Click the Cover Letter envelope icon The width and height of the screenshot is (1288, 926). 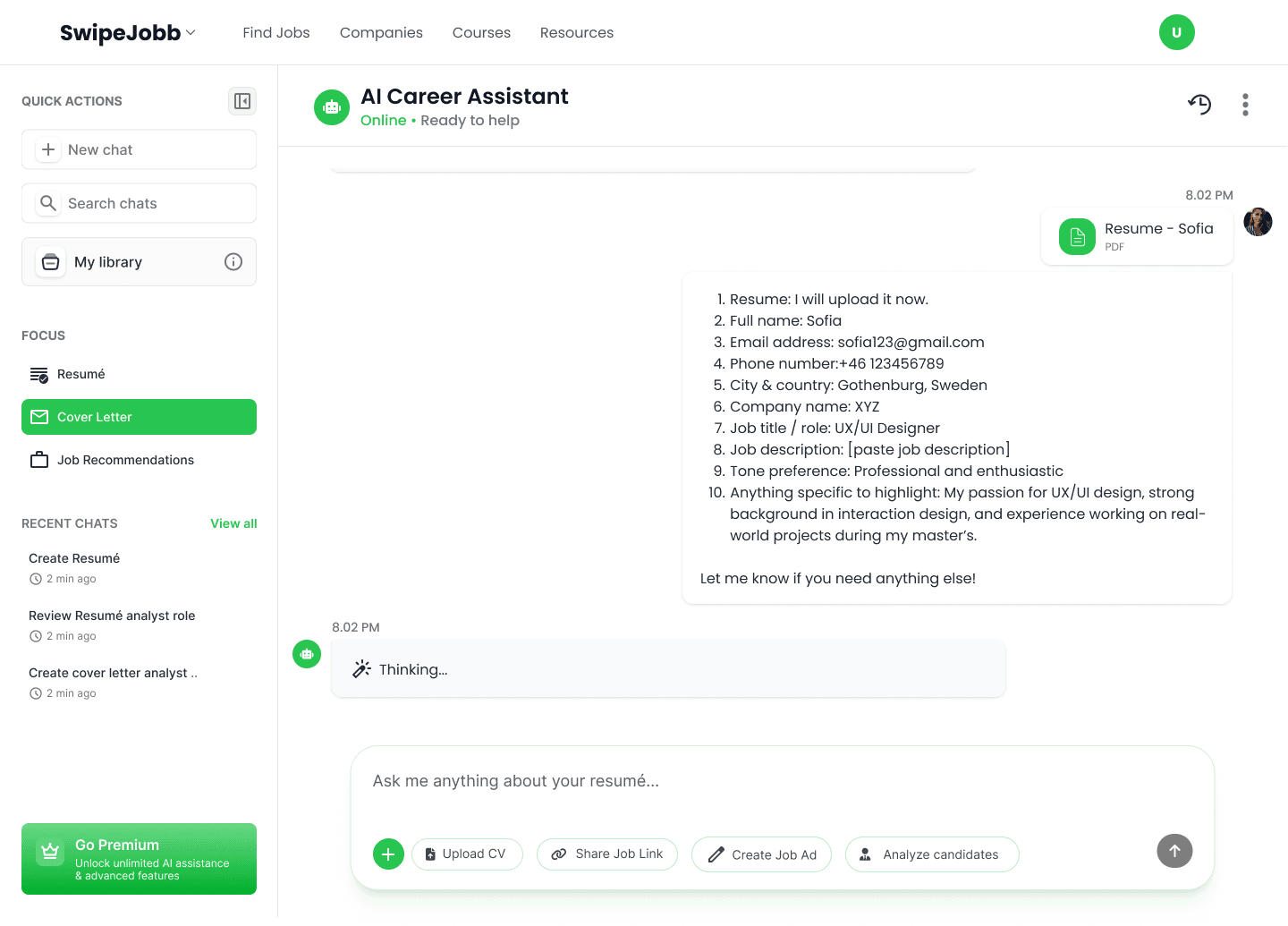(39, 417)
